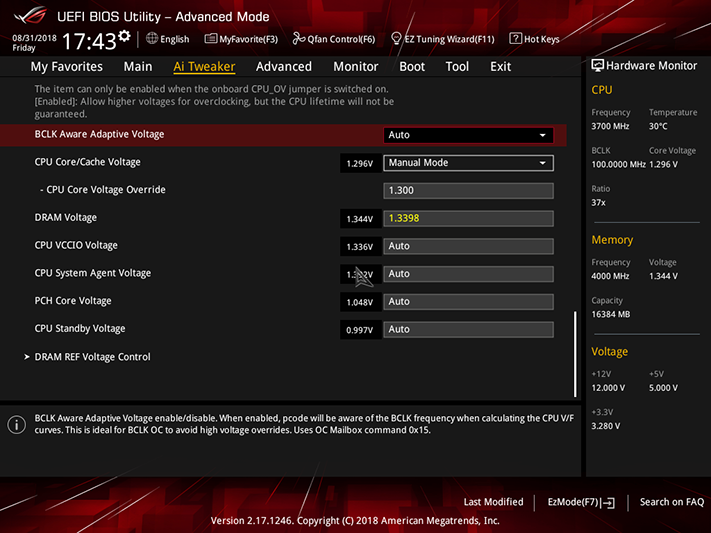Image resolution: width=711 pixels, height=533 pixels.
Task: Click the 30°C temperature value
Action: pos(658,126)
